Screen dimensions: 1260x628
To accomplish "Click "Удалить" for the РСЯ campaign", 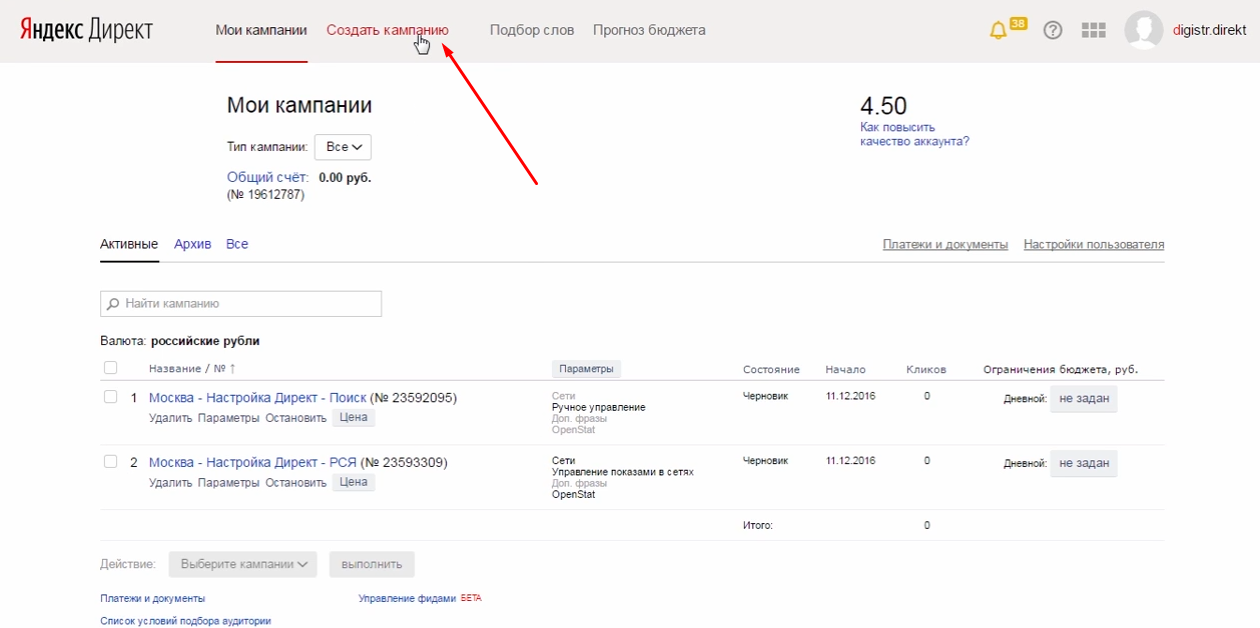I will (171, 483).
